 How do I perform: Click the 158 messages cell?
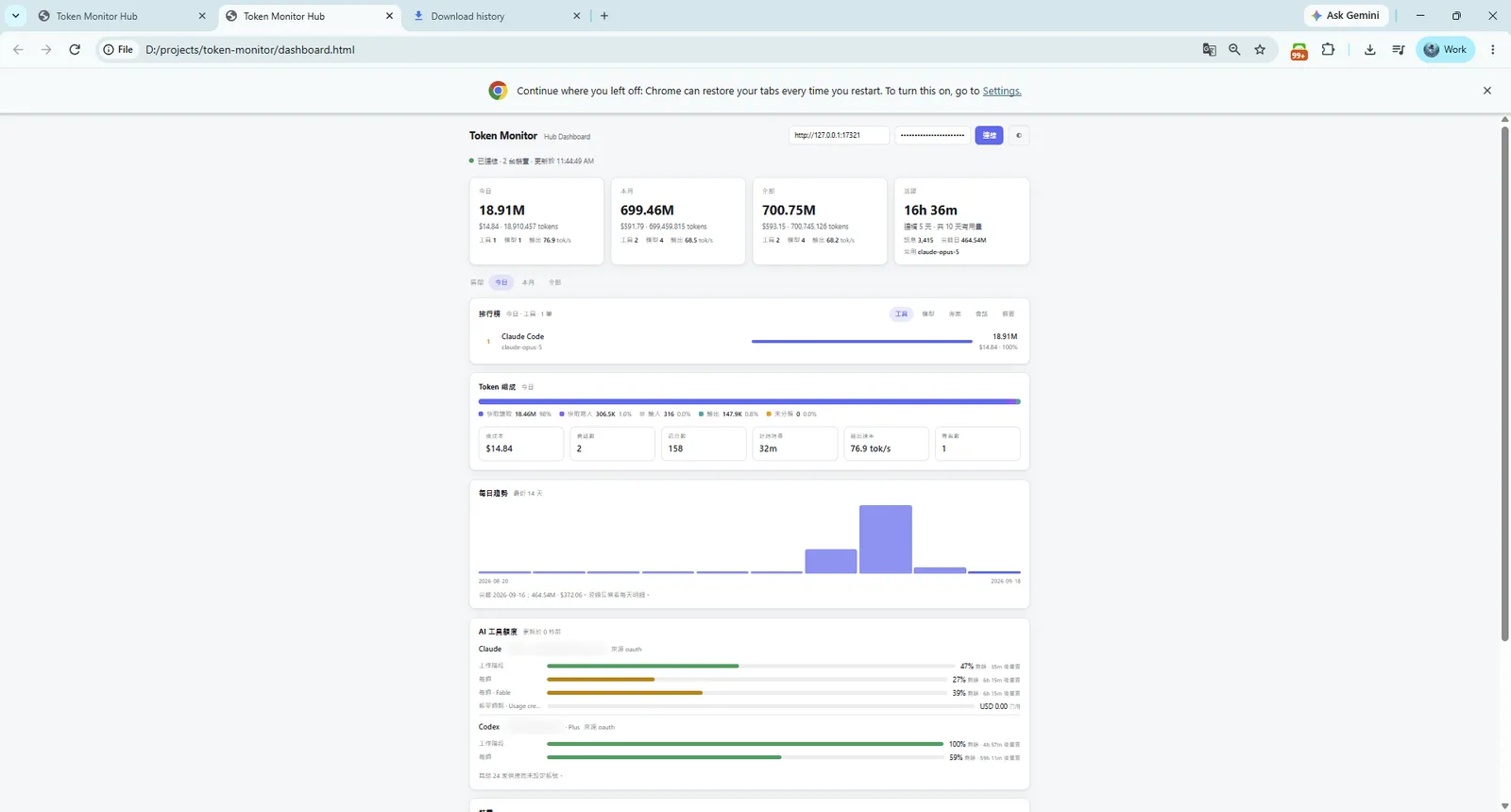(x=704, y=444)
